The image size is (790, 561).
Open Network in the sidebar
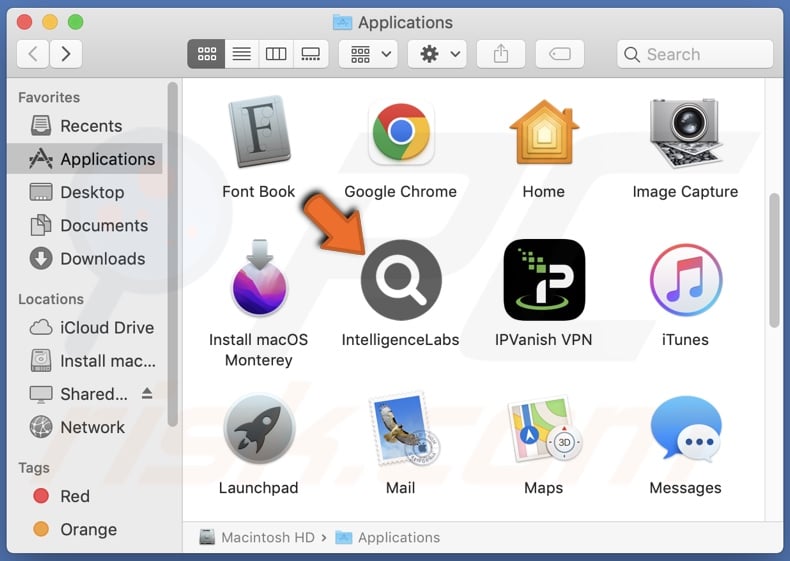click(x=85, y=427)
